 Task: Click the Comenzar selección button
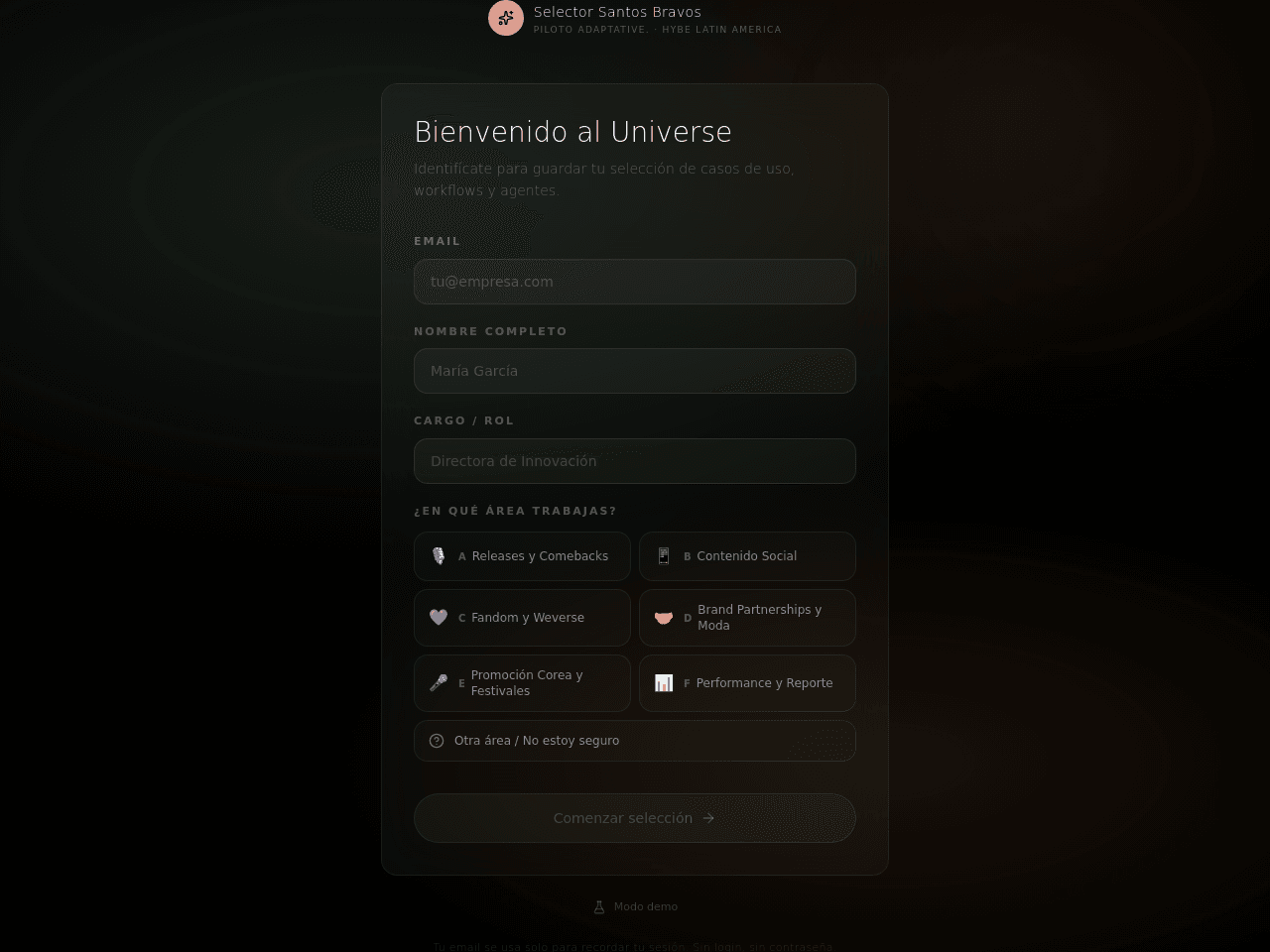pos(635,818)
